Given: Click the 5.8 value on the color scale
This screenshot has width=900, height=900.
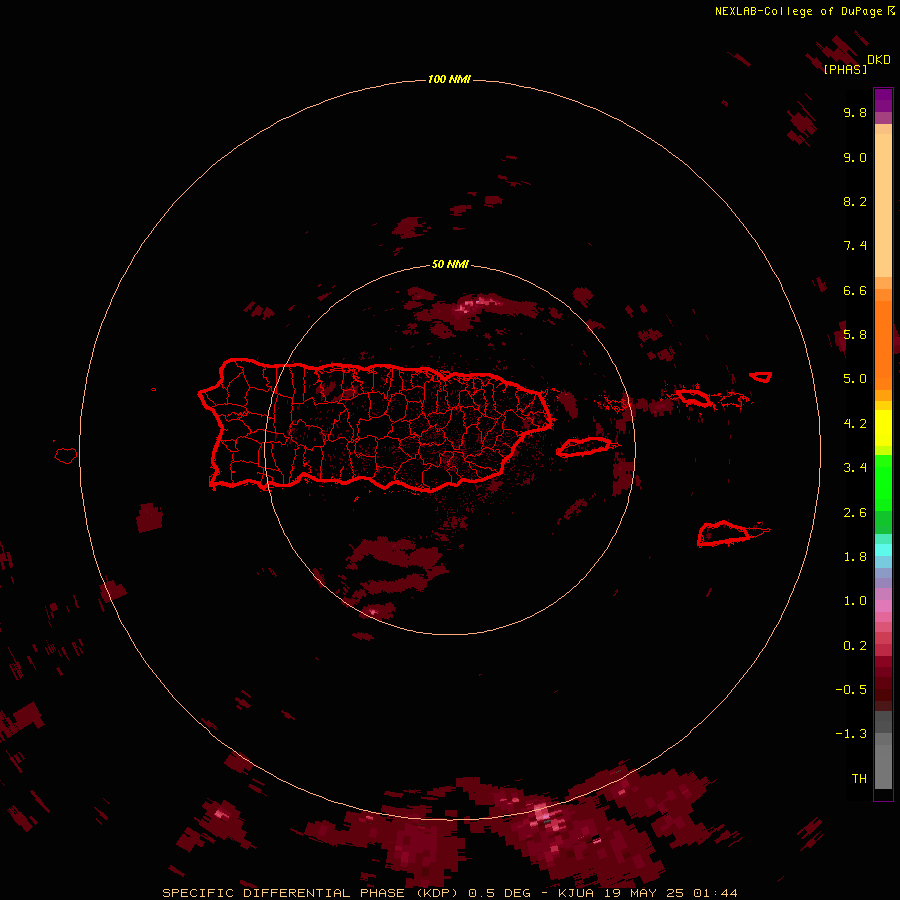Looking at the screenshot, I should pos(855,335).
